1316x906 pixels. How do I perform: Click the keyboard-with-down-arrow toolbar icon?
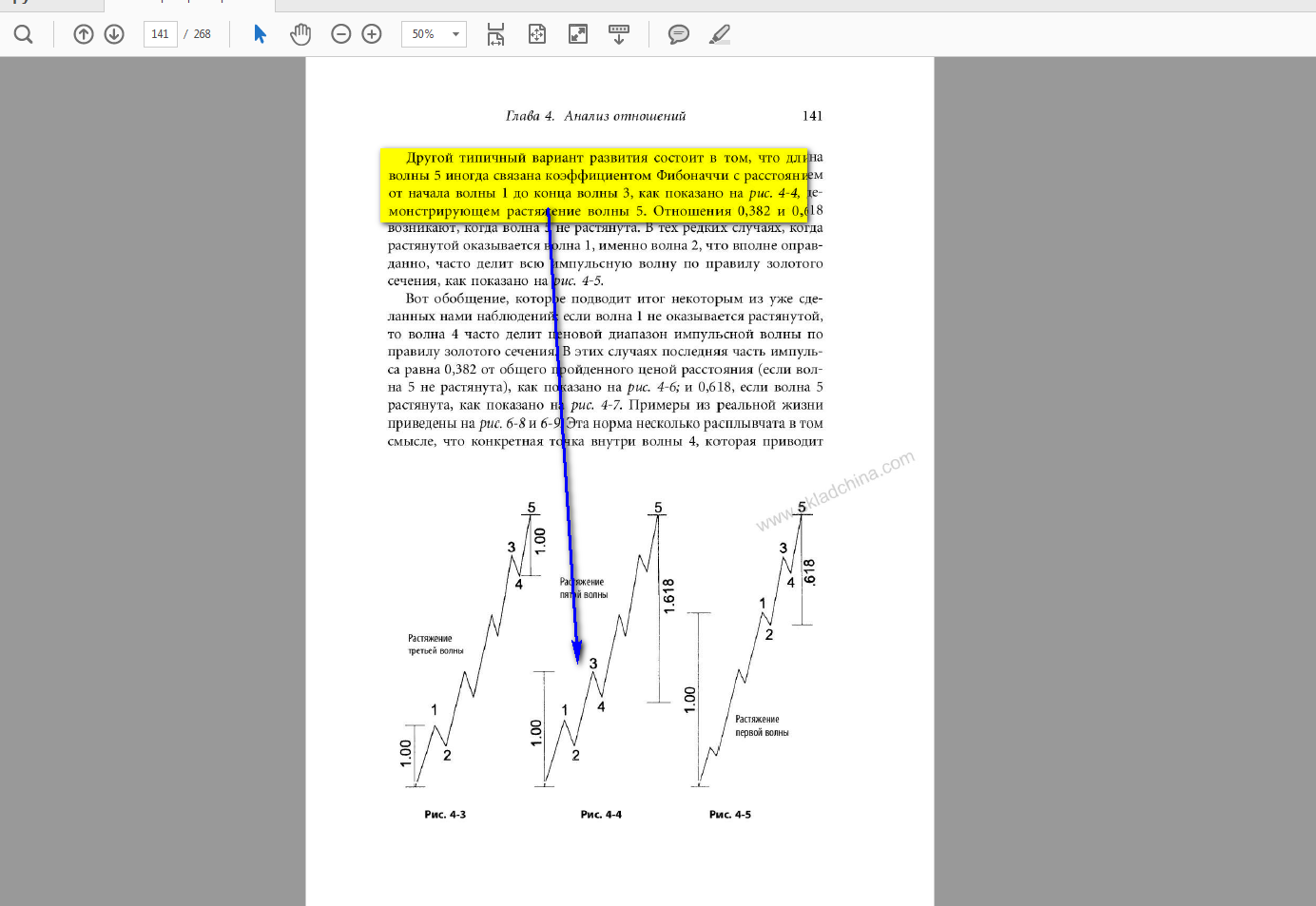[619, 34]
